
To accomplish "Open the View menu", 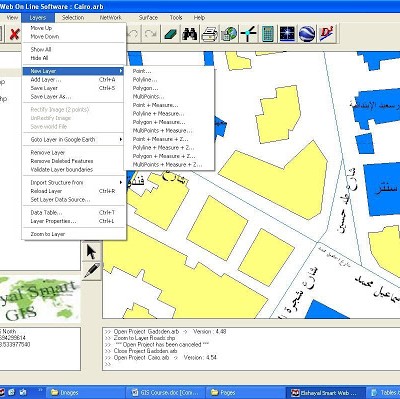I will pyautogui.click(x=12, y=18).
